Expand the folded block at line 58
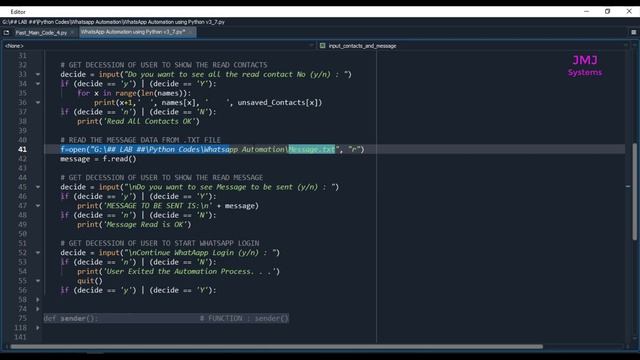 tap(38, 300)
